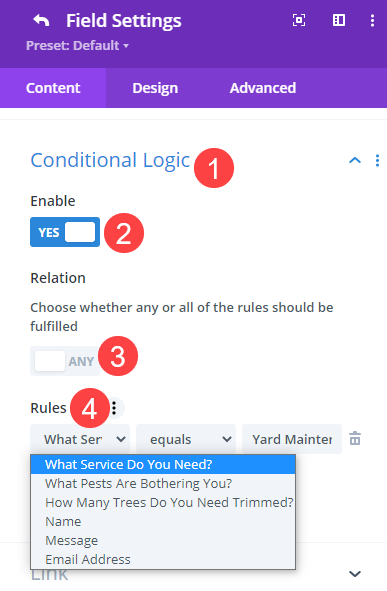Switch to the Design tab
This screenshot has height=591, width=387.
[155, 88]
